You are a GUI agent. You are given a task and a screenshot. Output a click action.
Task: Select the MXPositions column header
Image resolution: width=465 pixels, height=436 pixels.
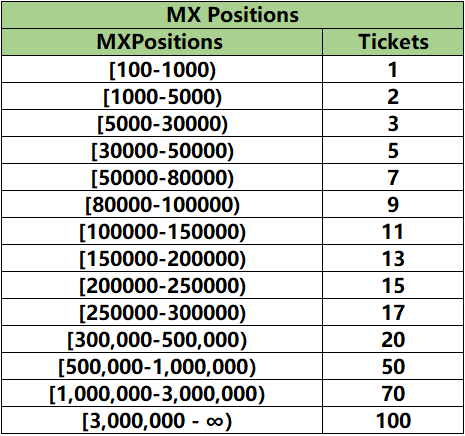tap(162, 42)
